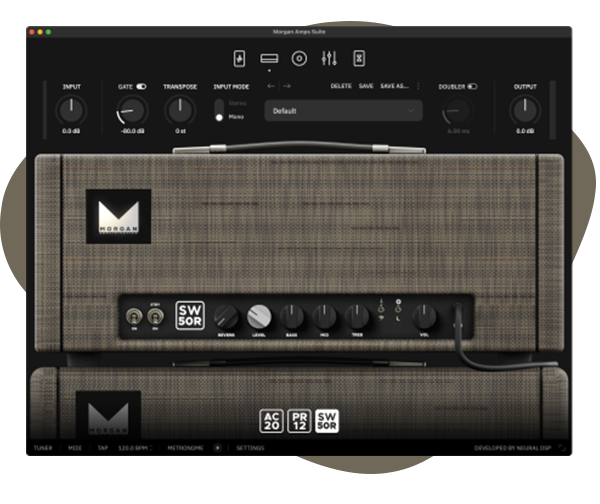Adjust BPM with the tempo stepper arrows

pyautogui.click(x=151, y=448)
